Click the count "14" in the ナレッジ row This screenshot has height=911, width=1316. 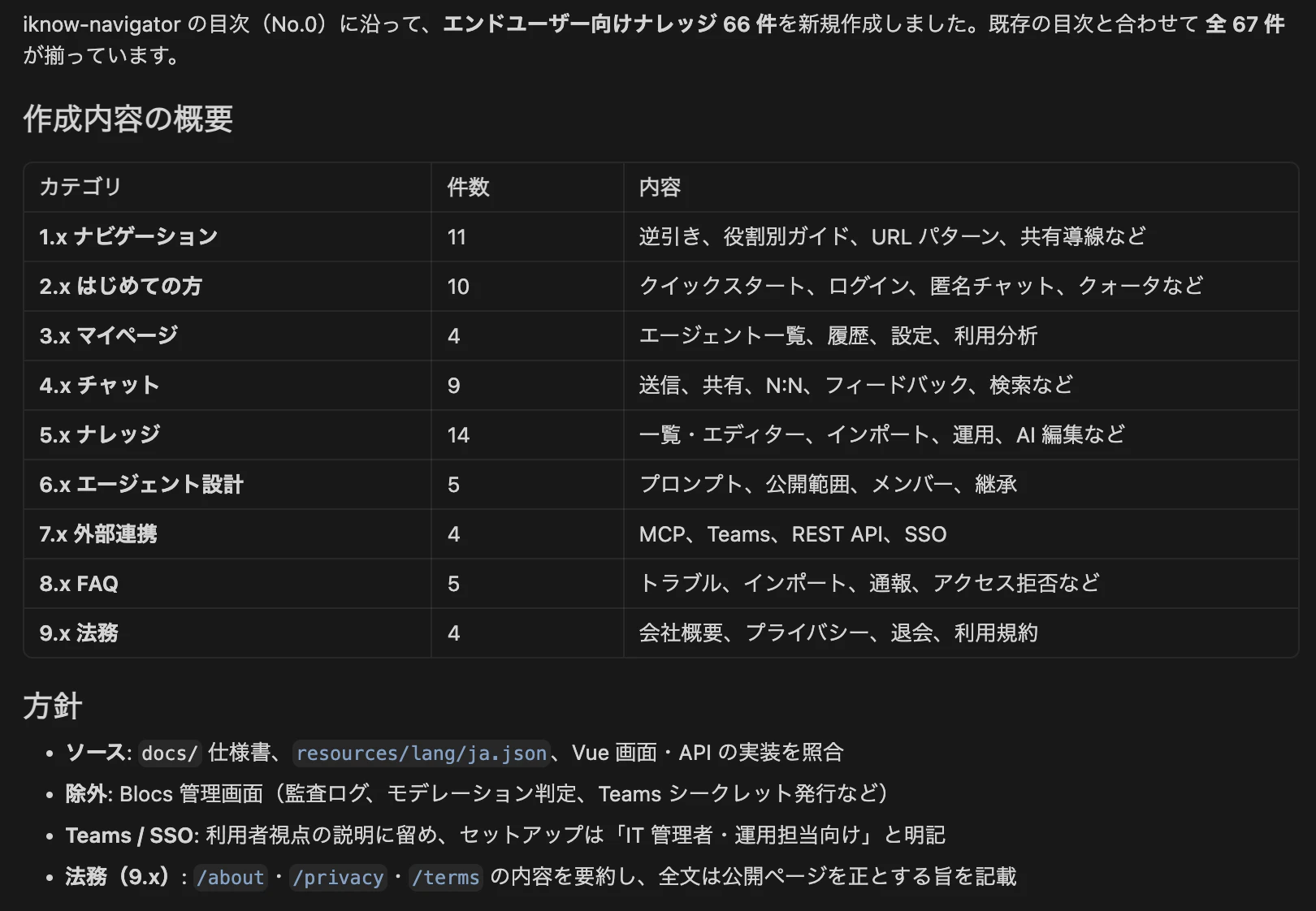pos(458,435)
